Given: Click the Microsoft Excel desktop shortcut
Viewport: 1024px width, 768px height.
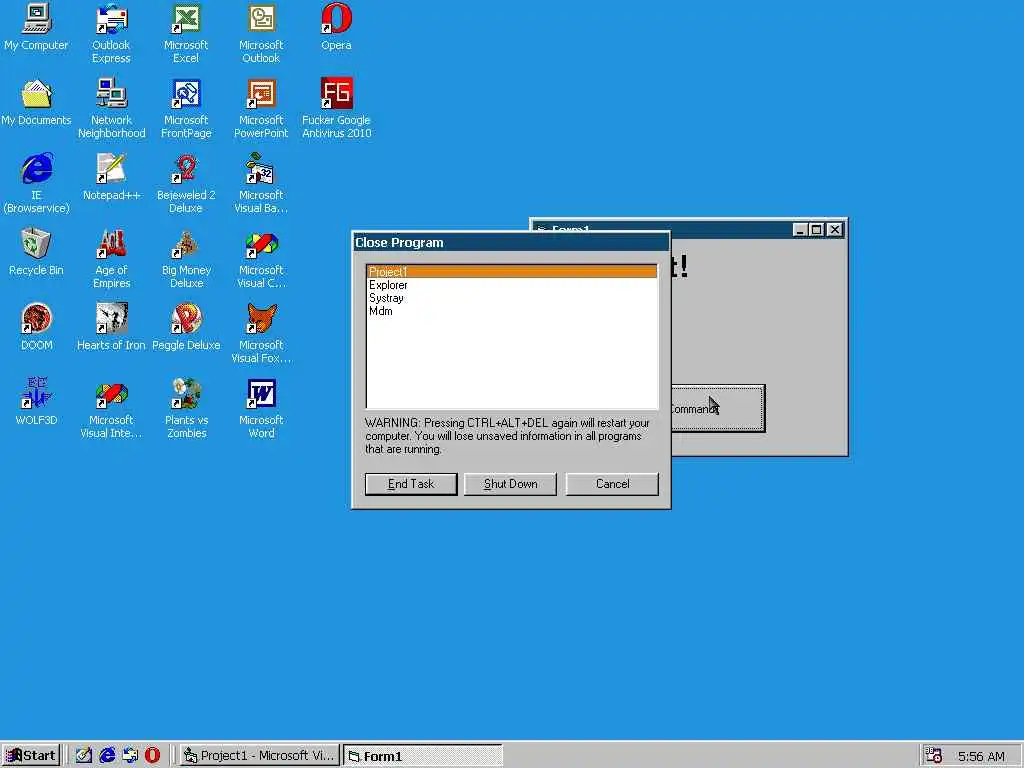Looking at the screenshot, I should click(x=186, y=33).
